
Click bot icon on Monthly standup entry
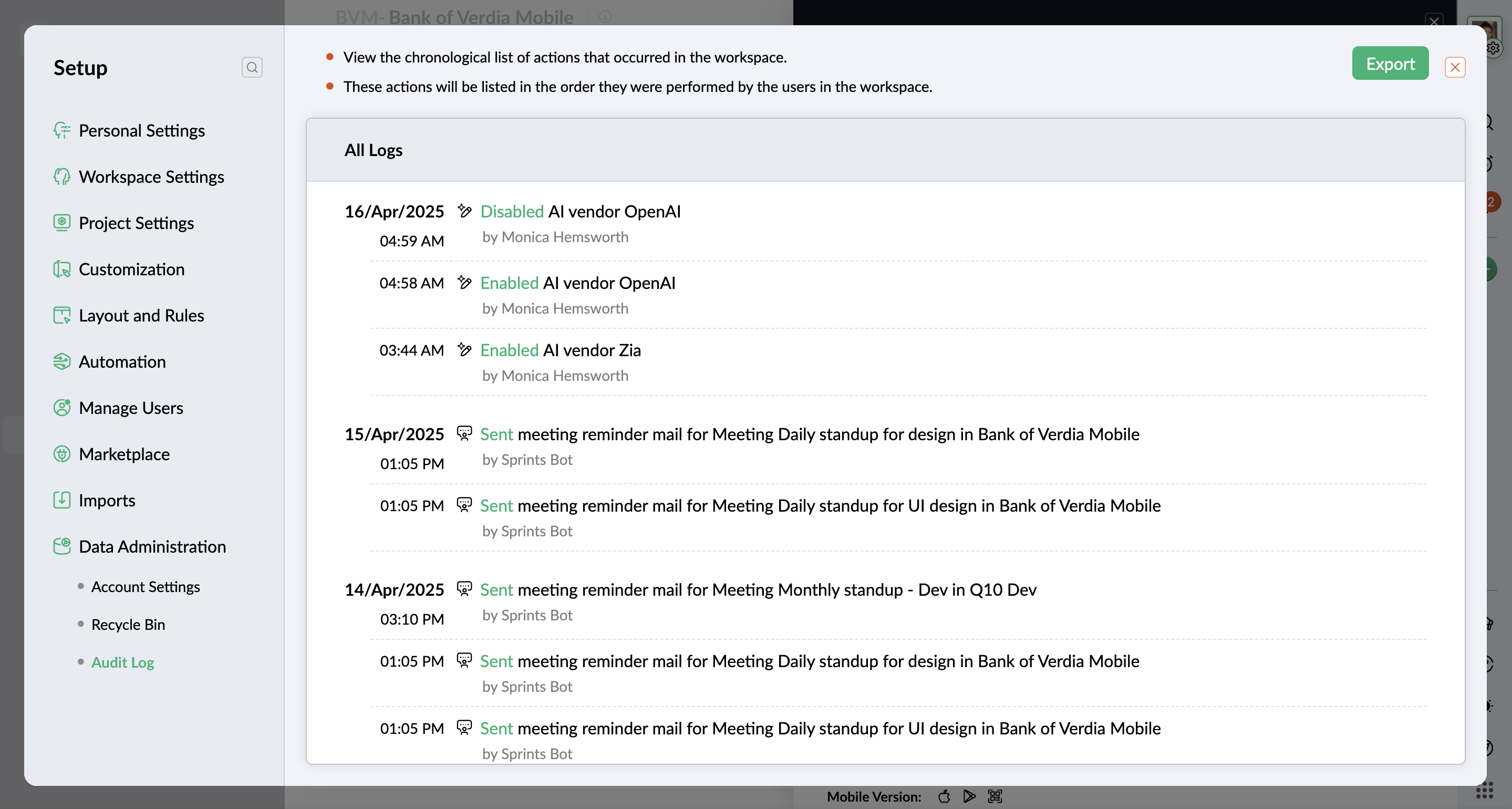(x=464, y=589)
